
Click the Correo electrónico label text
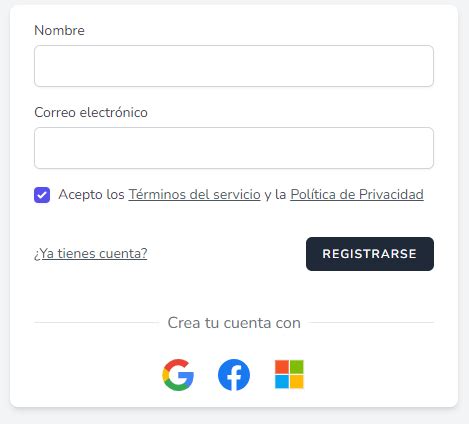point(91,112)
